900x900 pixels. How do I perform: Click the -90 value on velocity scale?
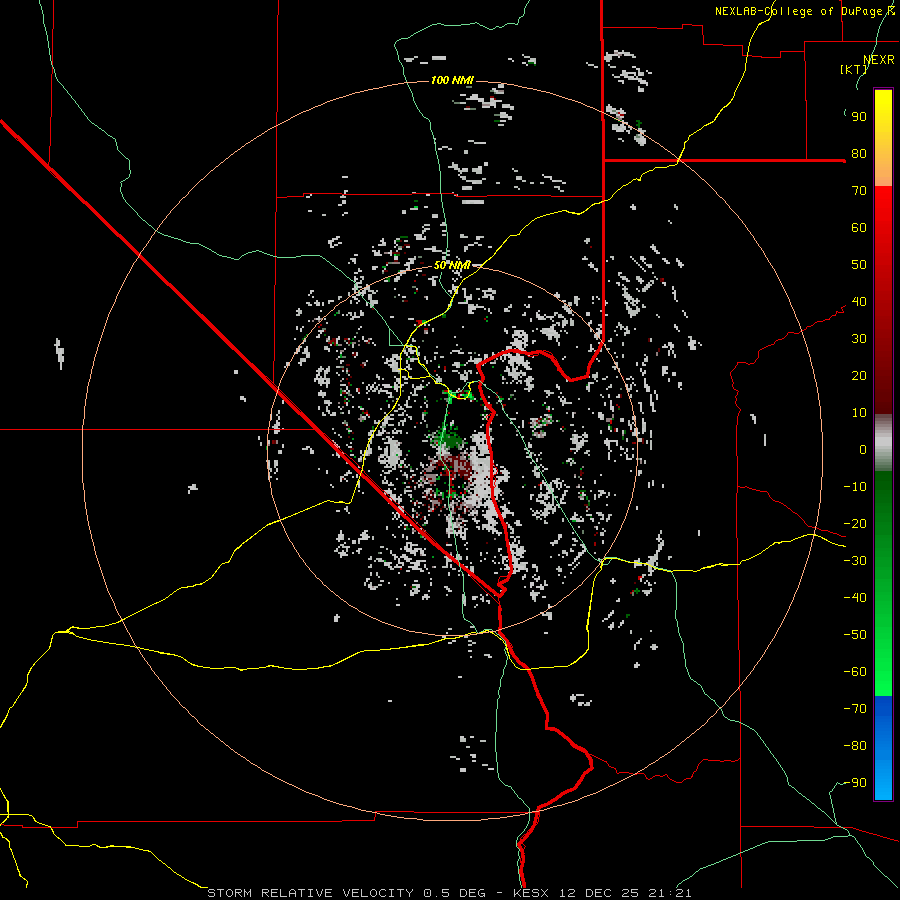tap(855, 783)
